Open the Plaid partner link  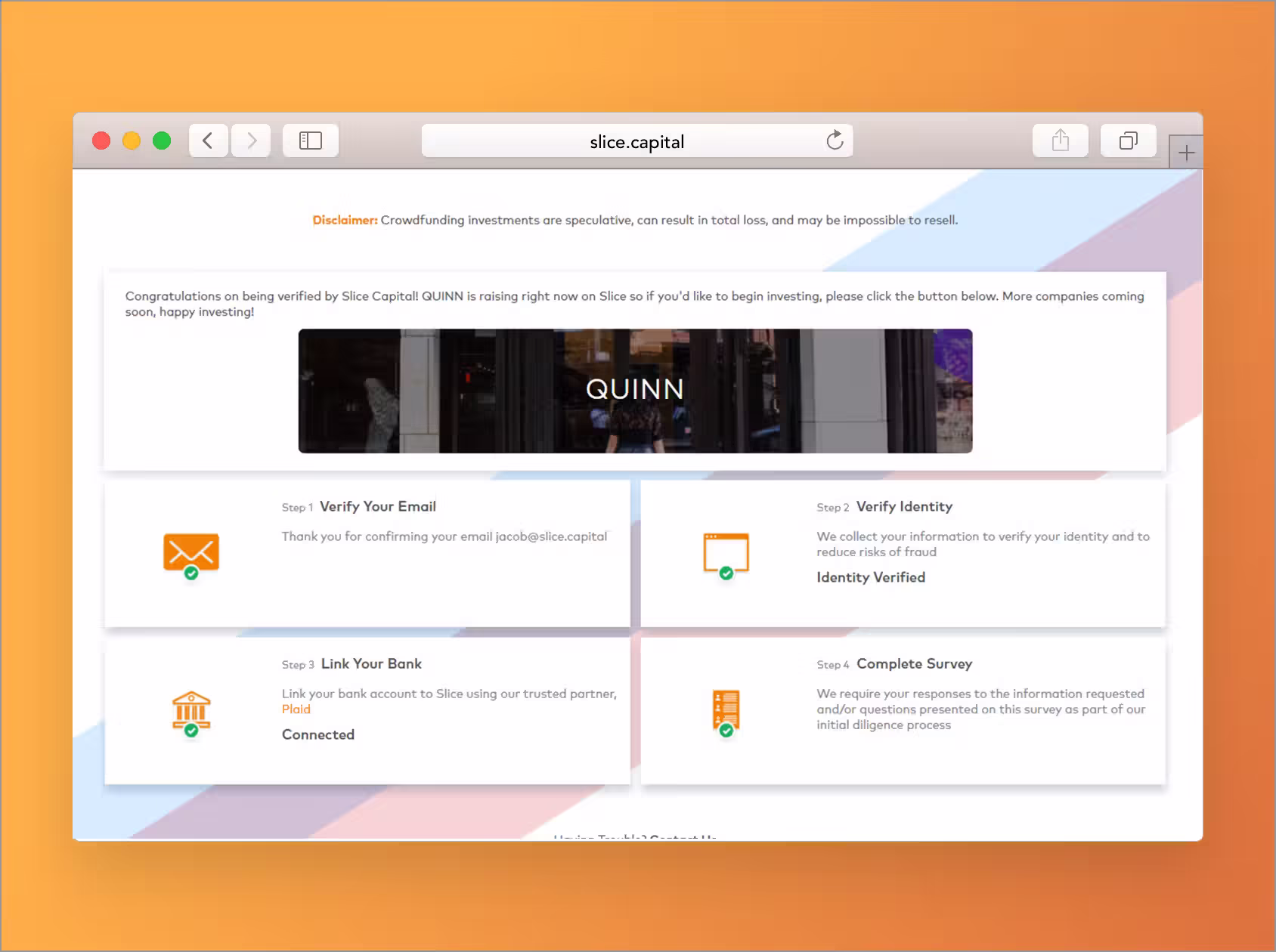tap(296, 709)
